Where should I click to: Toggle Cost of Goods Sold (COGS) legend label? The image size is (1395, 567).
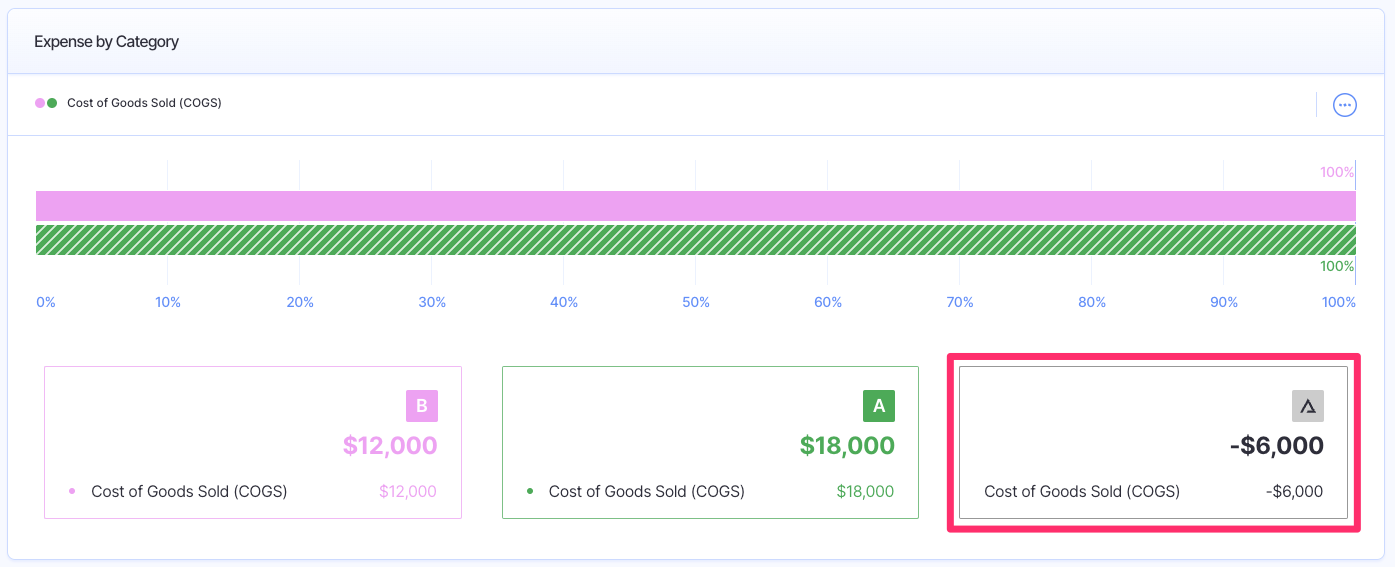click(x=144, y=103)
